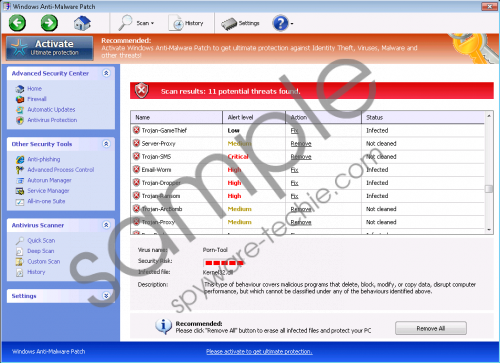Click the blue info Recommended icon

(x=163, y=326)
